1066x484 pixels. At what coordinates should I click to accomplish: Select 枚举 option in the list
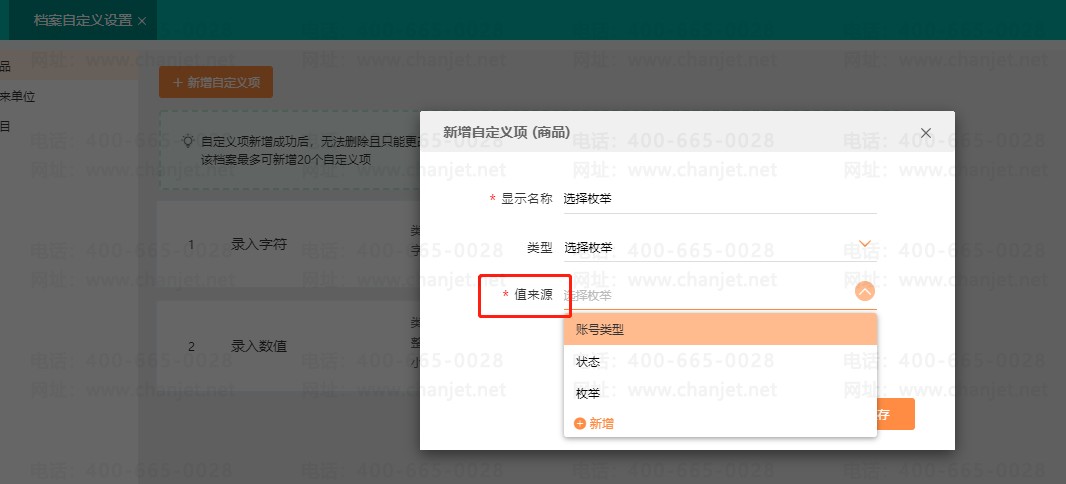[720, 393]
